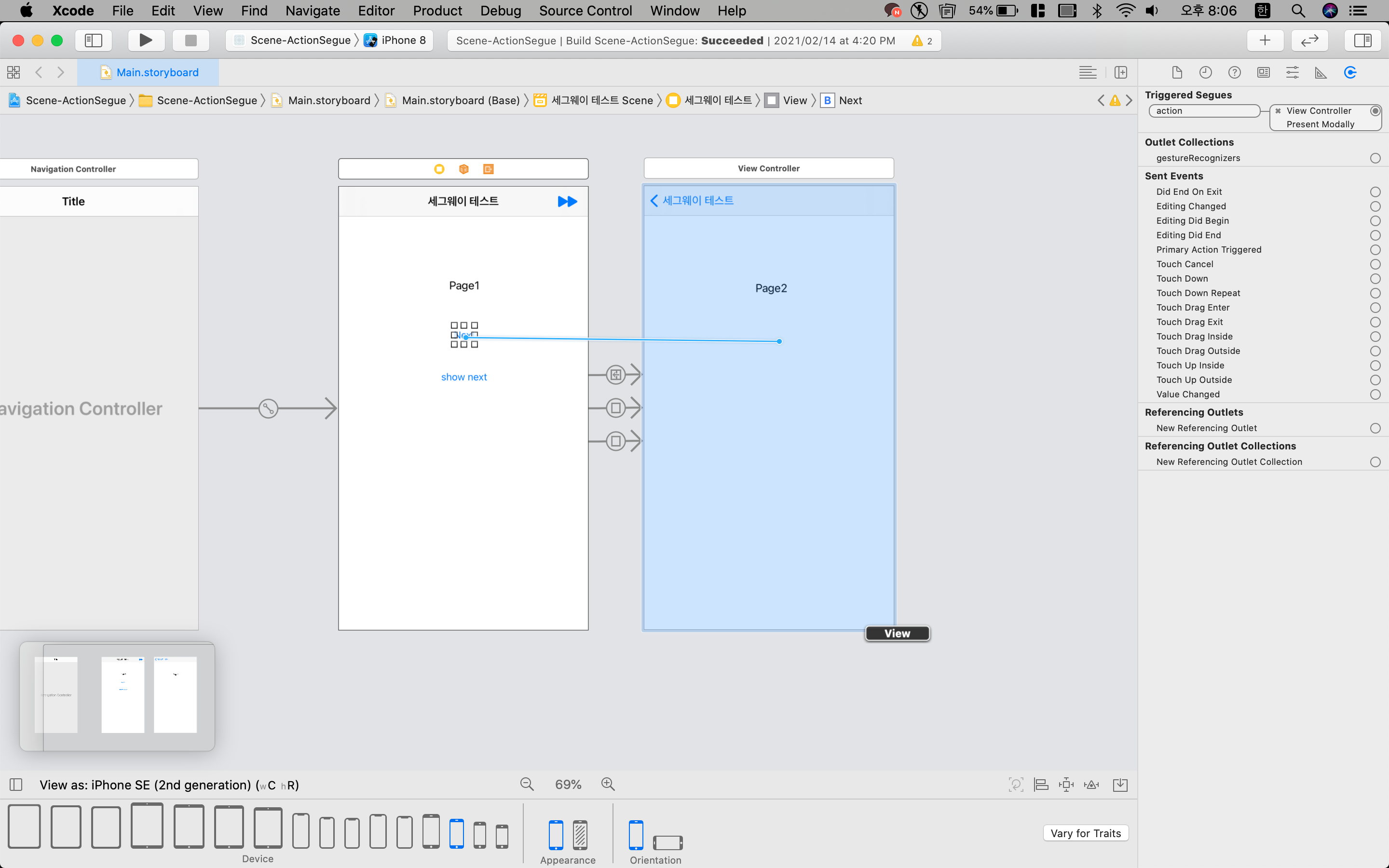Click the zoom out magnifier icon
Screen dimensions: 1389x868
[526, 784]
